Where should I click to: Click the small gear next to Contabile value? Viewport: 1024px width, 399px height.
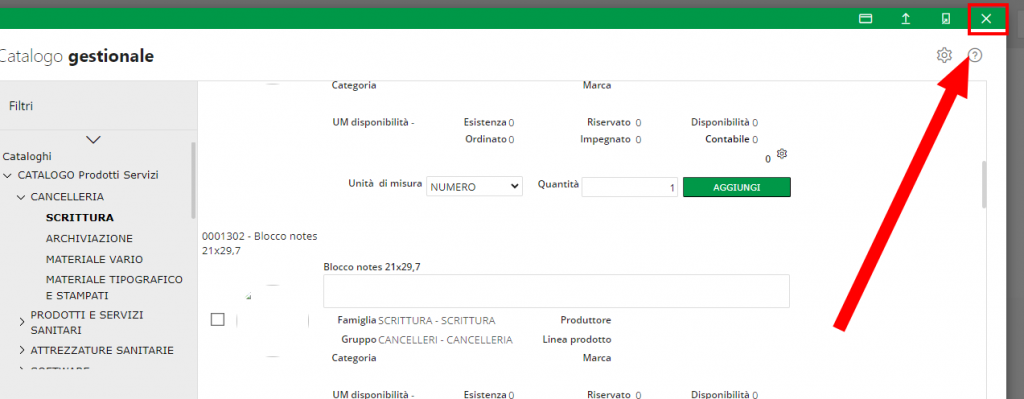pyautogui.click(x=782, y=154)
